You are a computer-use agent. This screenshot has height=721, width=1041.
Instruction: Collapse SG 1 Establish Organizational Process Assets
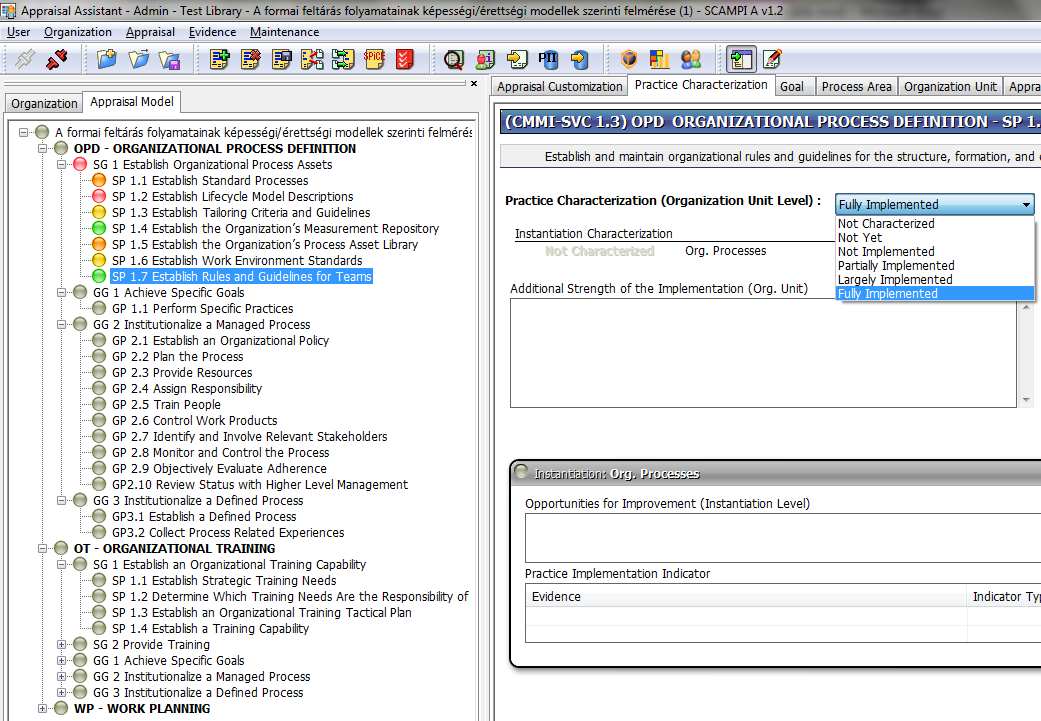pyautogui.click(x=62, y=165)
